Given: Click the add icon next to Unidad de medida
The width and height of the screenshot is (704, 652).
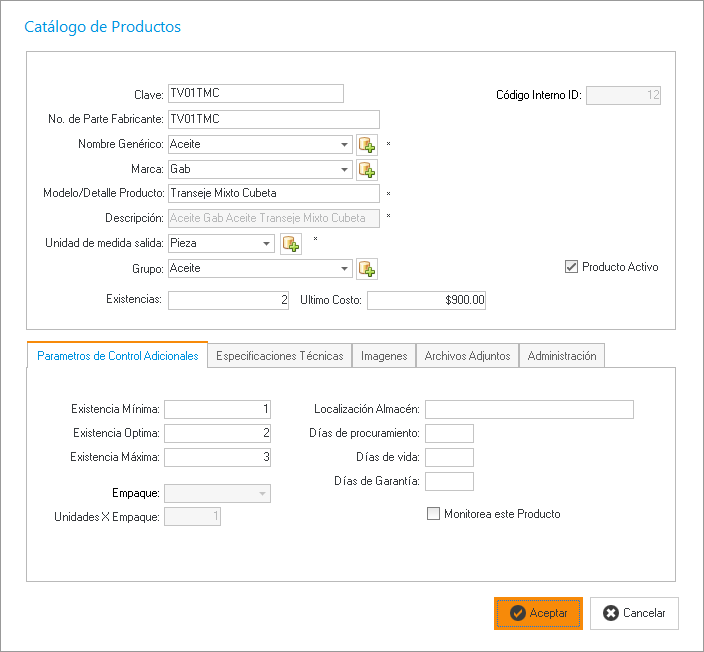Looking at the screenshot, I should click(x=290, y=243).
